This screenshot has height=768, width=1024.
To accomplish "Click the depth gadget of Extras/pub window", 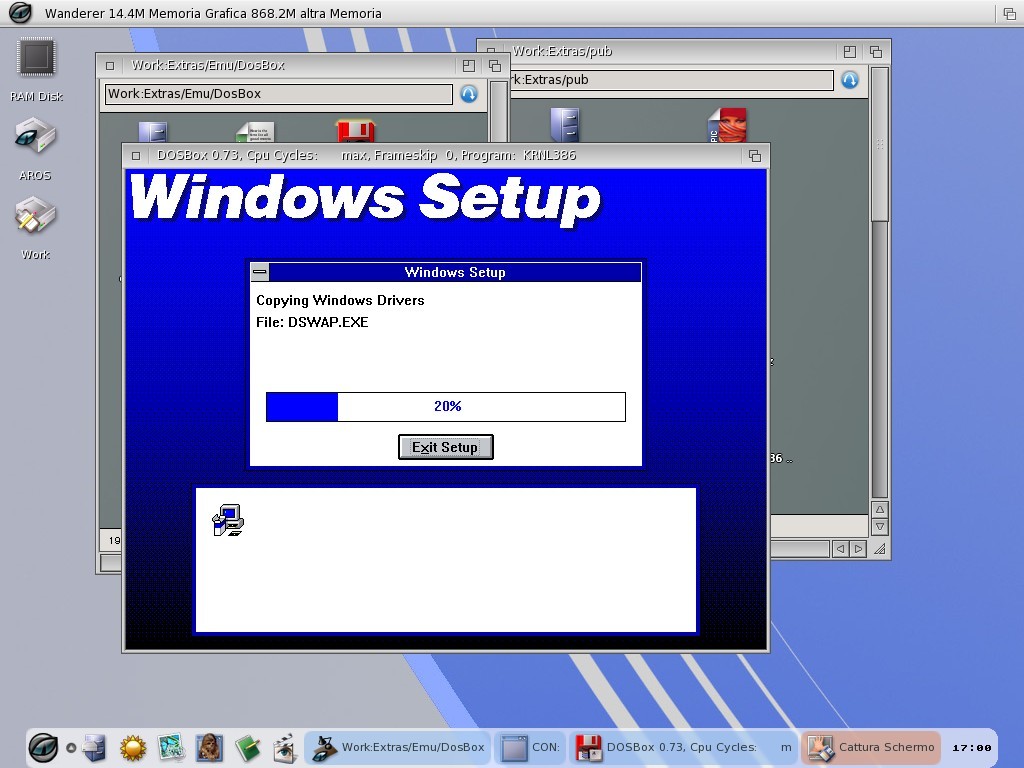I will click(876, 52).
